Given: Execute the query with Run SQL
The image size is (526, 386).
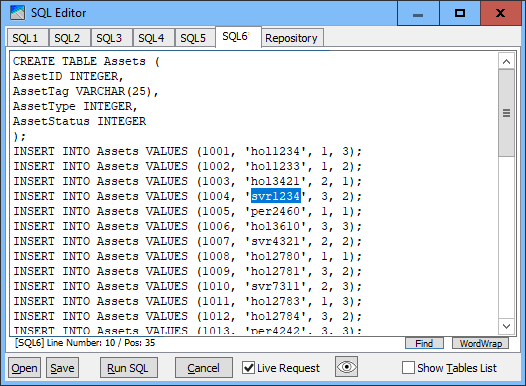Looking at the screenshot, I should tap(128, 368).
